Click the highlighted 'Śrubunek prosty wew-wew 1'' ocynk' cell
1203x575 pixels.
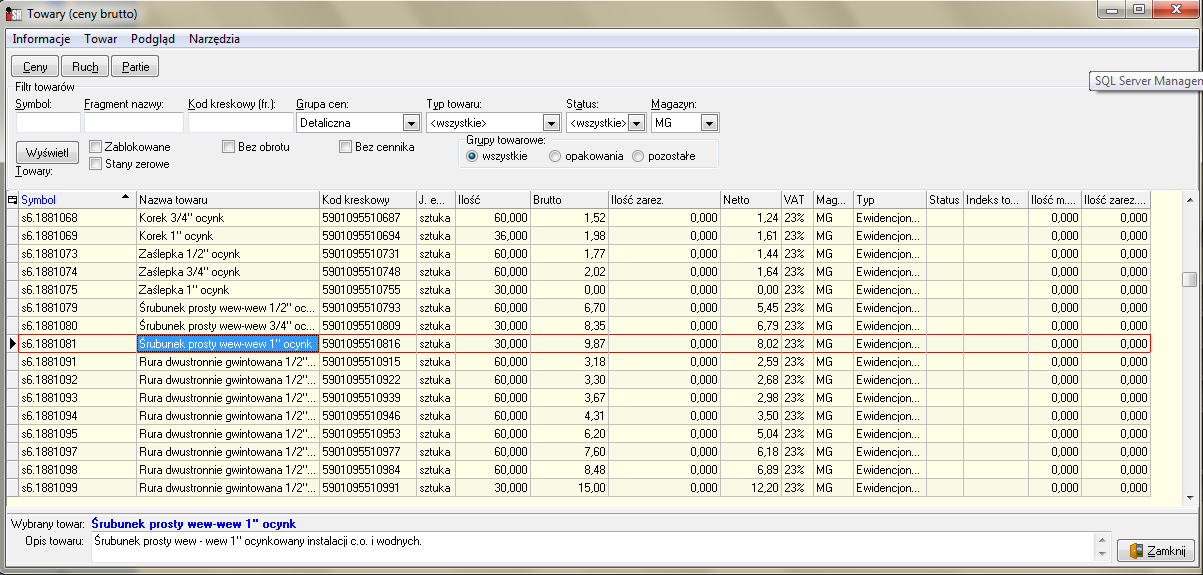point(228,343)
